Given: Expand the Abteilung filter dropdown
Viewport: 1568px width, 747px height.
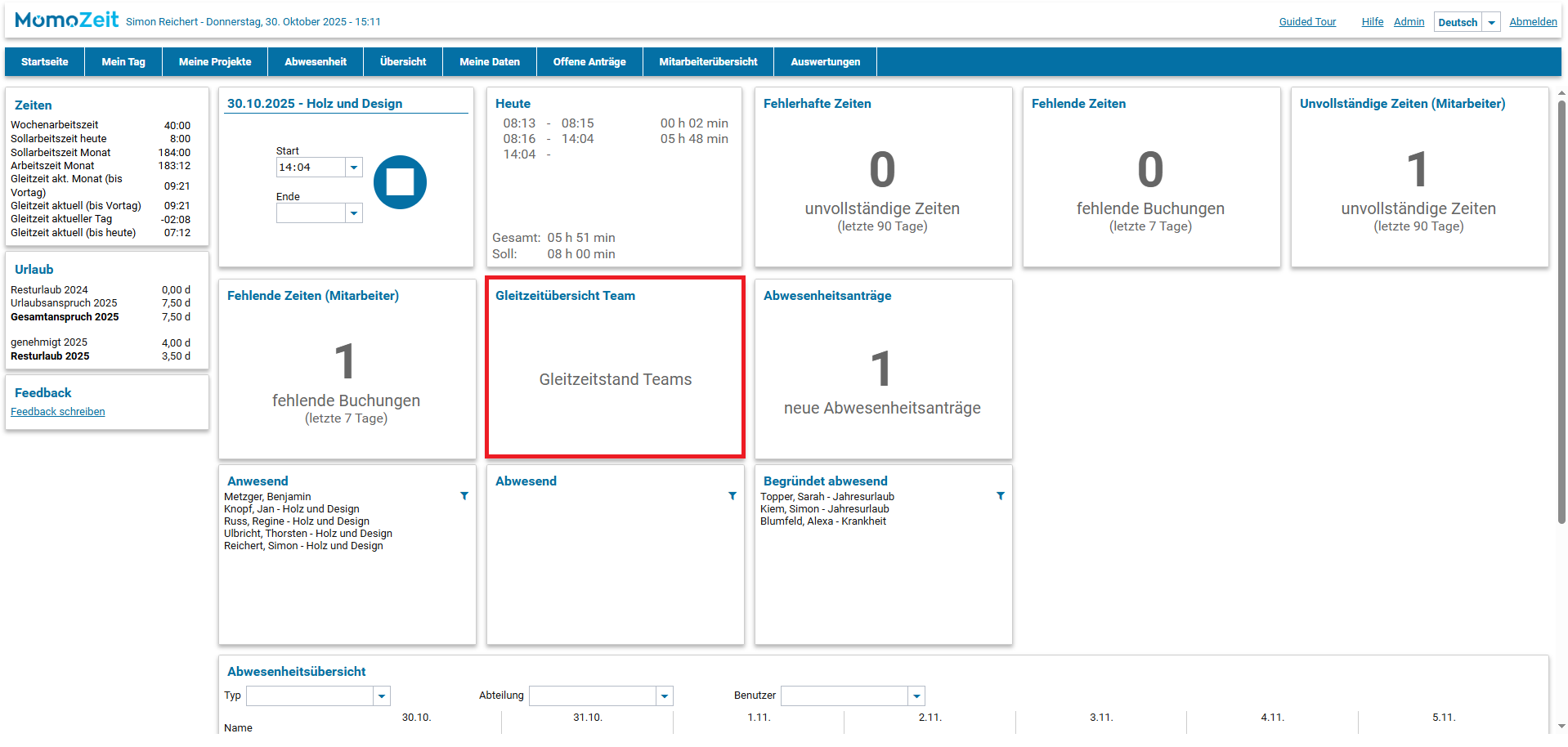Looking at the screenshot, I should coord(665,696).
